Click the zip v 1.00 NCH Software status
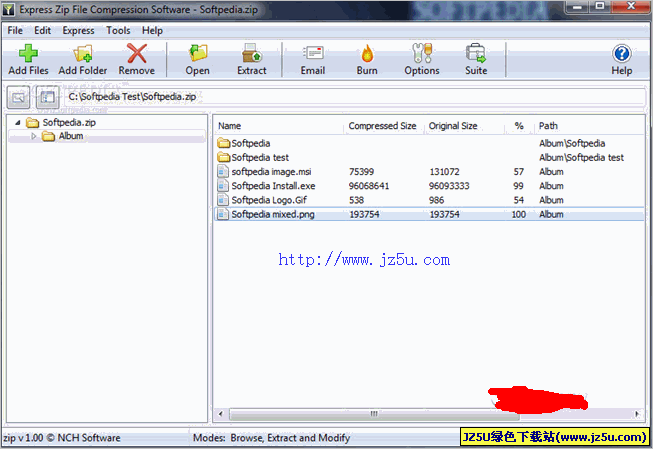 pos(62,438)
